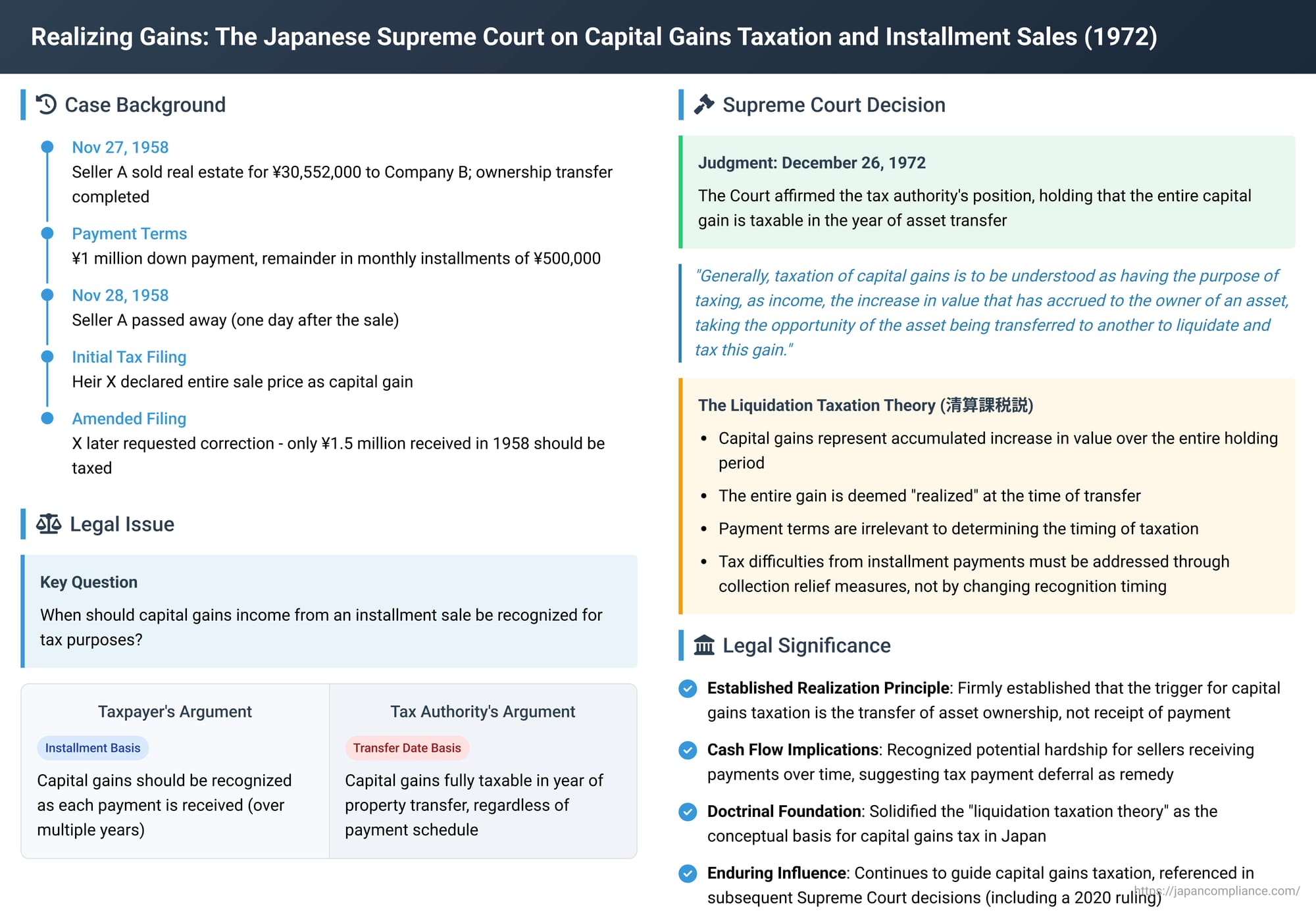
Task: Click 'Capital gains fully taxable' authority text
Action: (x=474, y=805)
